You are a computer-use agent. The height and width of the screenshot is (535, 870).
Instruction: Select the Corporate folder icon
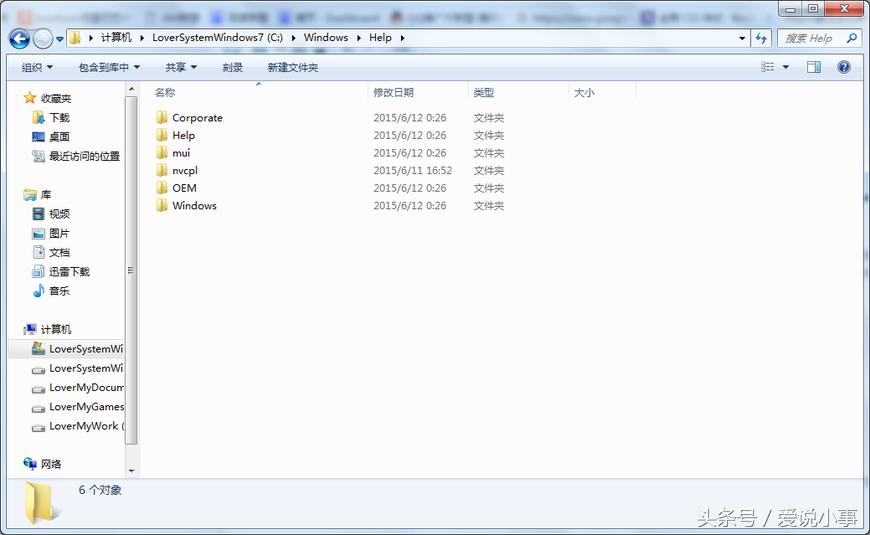[x=161, y=117]
